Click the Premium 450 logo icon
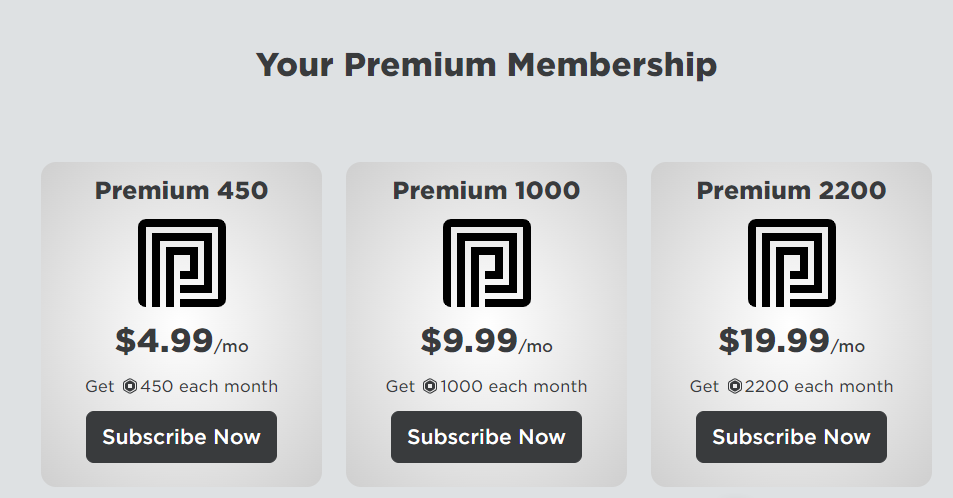This screenshot has height=498, width=953. click(x=181, y=263)
